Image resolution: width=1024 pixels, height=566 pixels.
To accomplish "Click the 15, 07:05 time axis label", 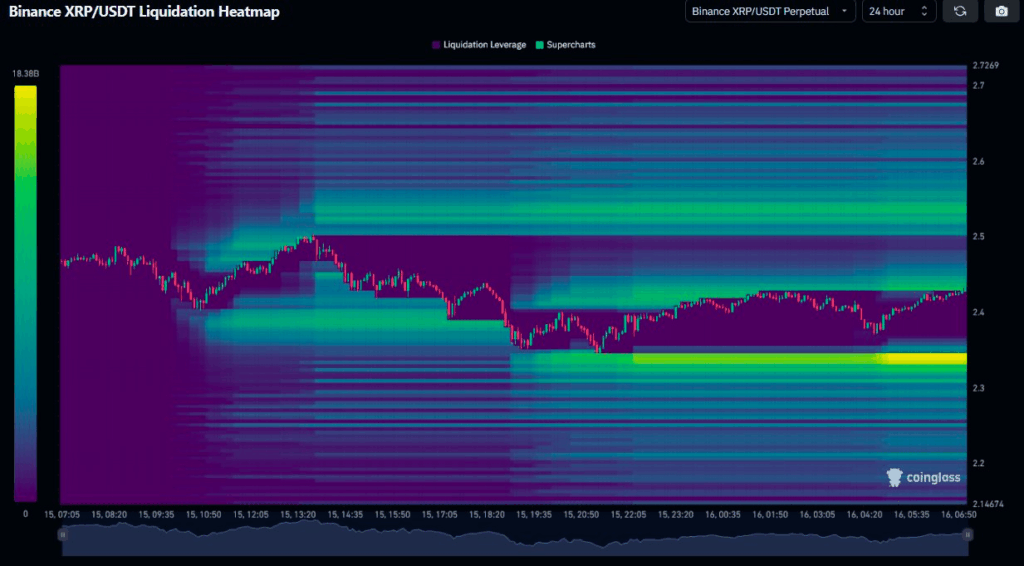I will pos(62,514).
